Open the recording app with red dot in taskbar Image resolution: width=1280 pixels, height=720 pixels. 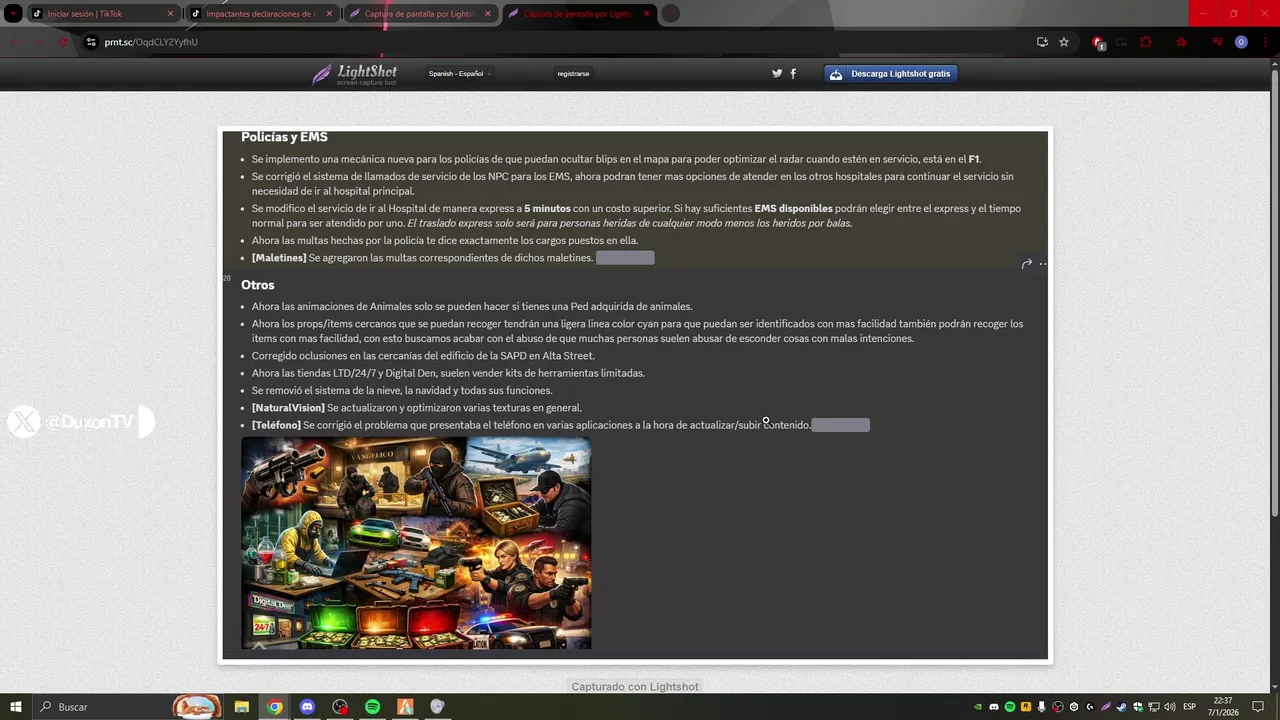coord(340,707)
